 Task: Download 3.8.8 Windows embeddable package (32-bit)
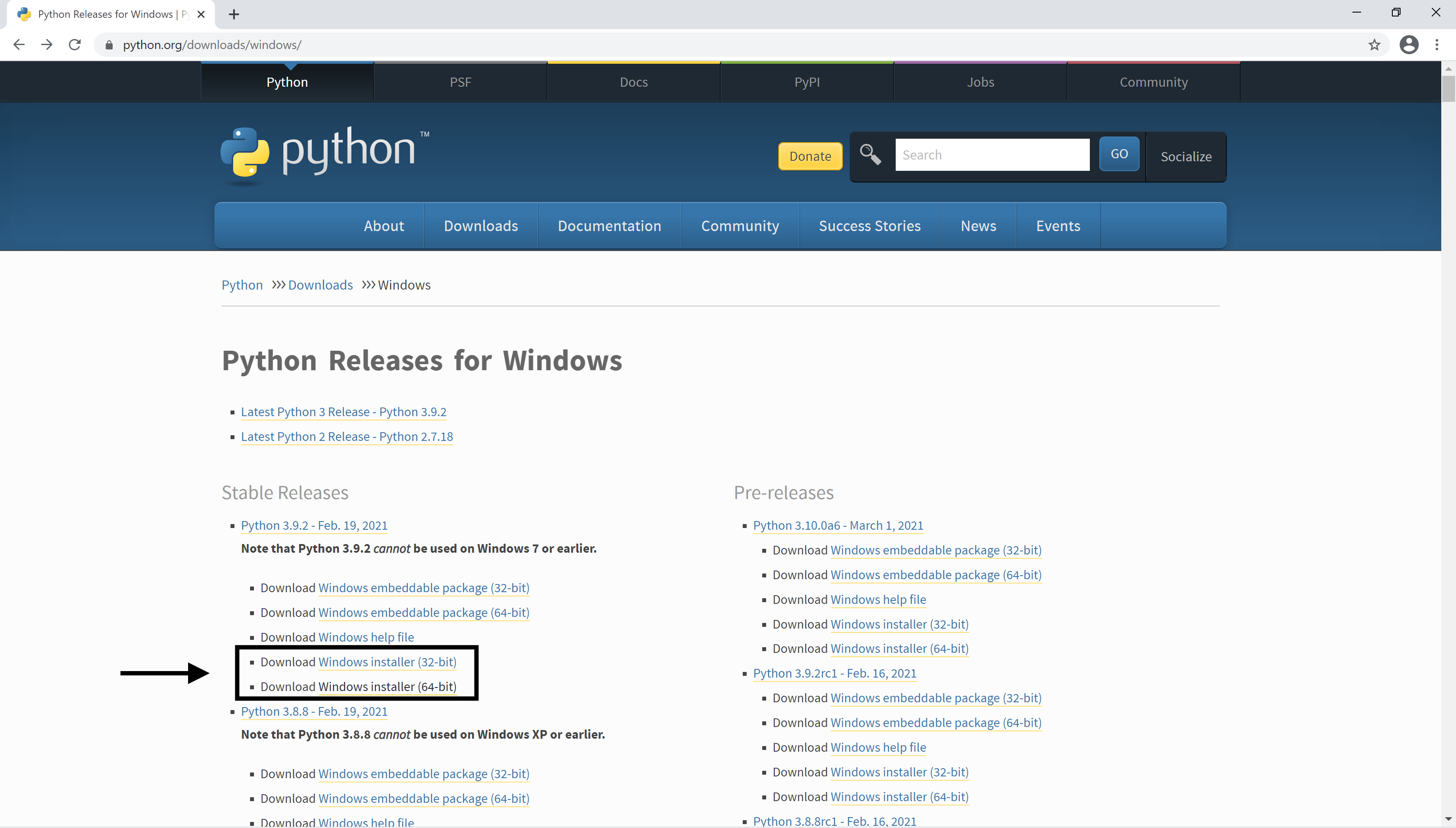tap(424, 773)
